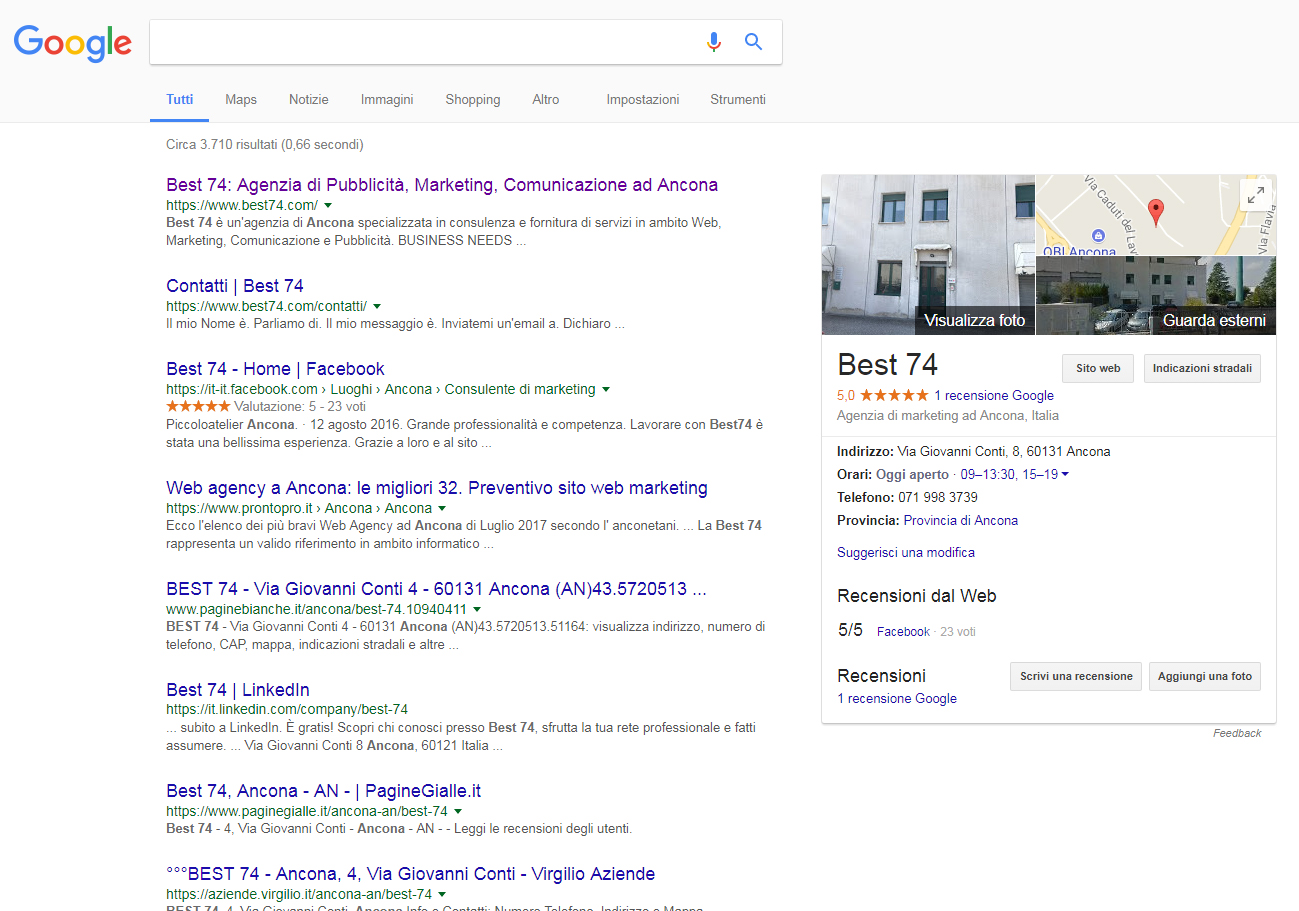
Task: Open dropdown arrow next to best74.com URL
Action: [x=328, y=205]
